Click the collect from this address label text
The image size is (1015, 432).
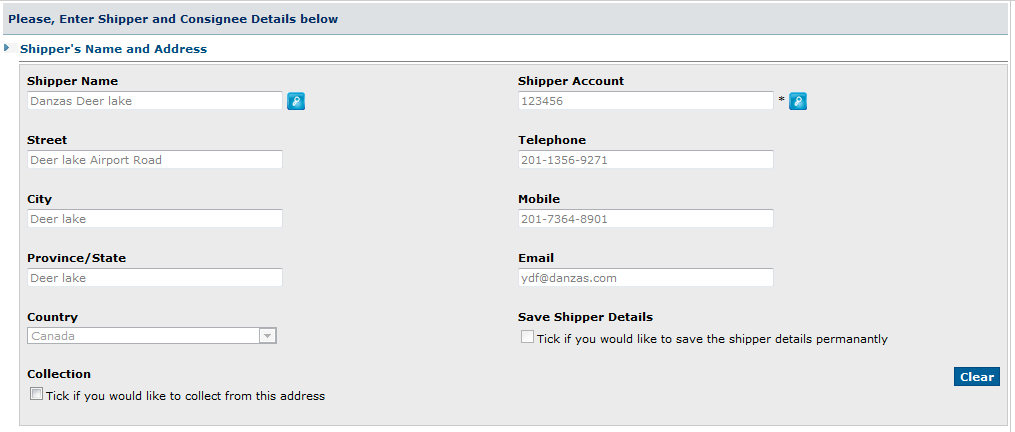[185, 396]
